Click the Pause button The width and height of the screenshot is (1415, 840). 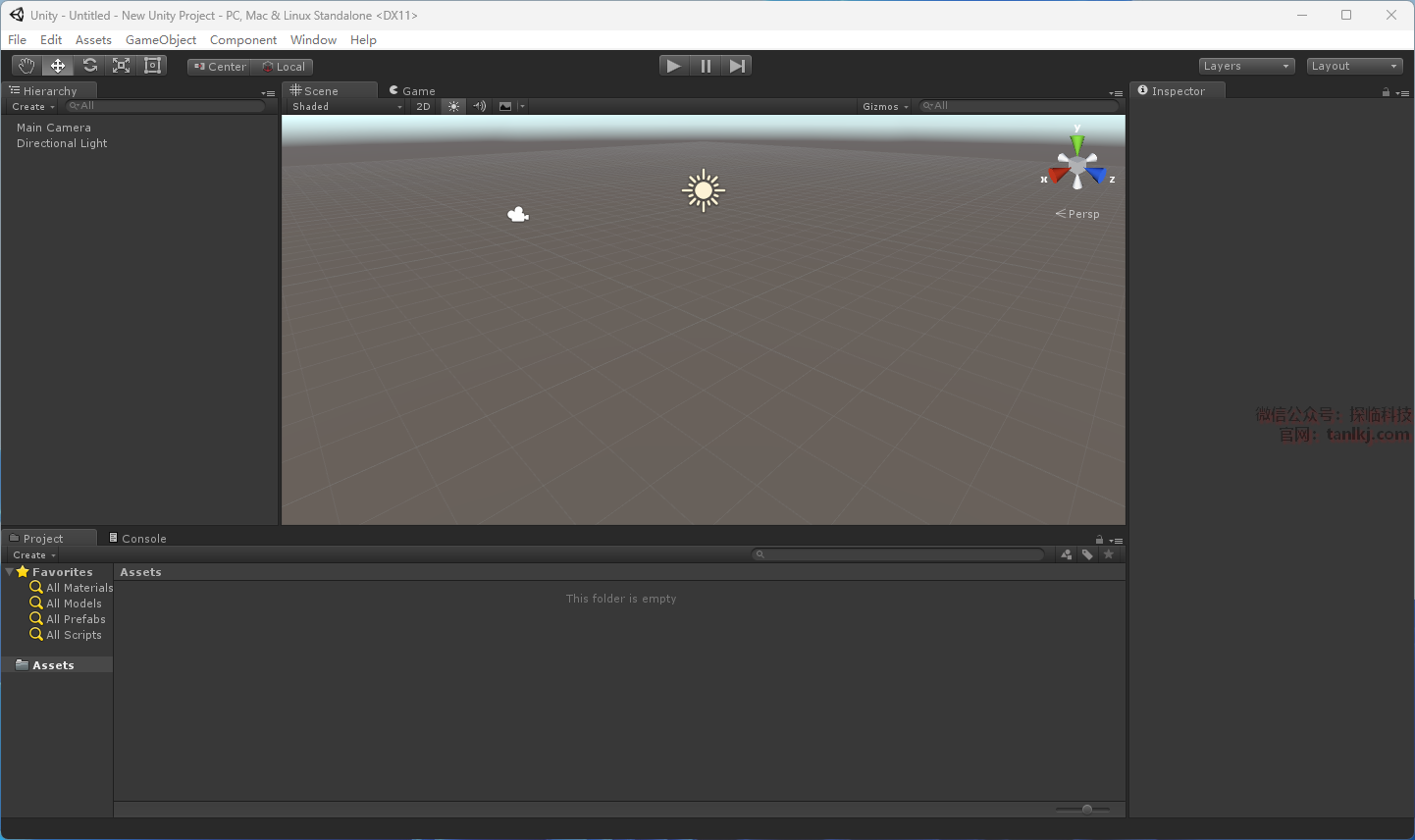pos(706,66)
